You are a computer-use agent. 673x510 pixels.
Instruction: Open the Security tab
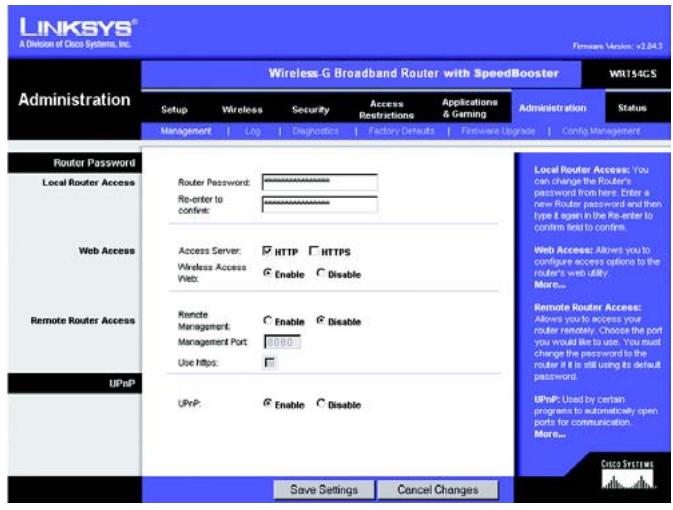click(x=310, y=109)
